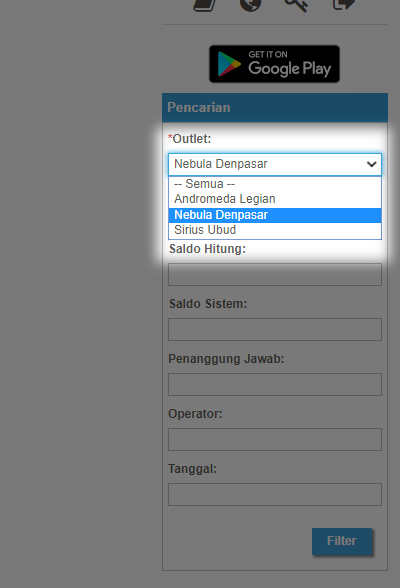Collapse the Outlet combo box showing Nebula Denpasar

275,164
